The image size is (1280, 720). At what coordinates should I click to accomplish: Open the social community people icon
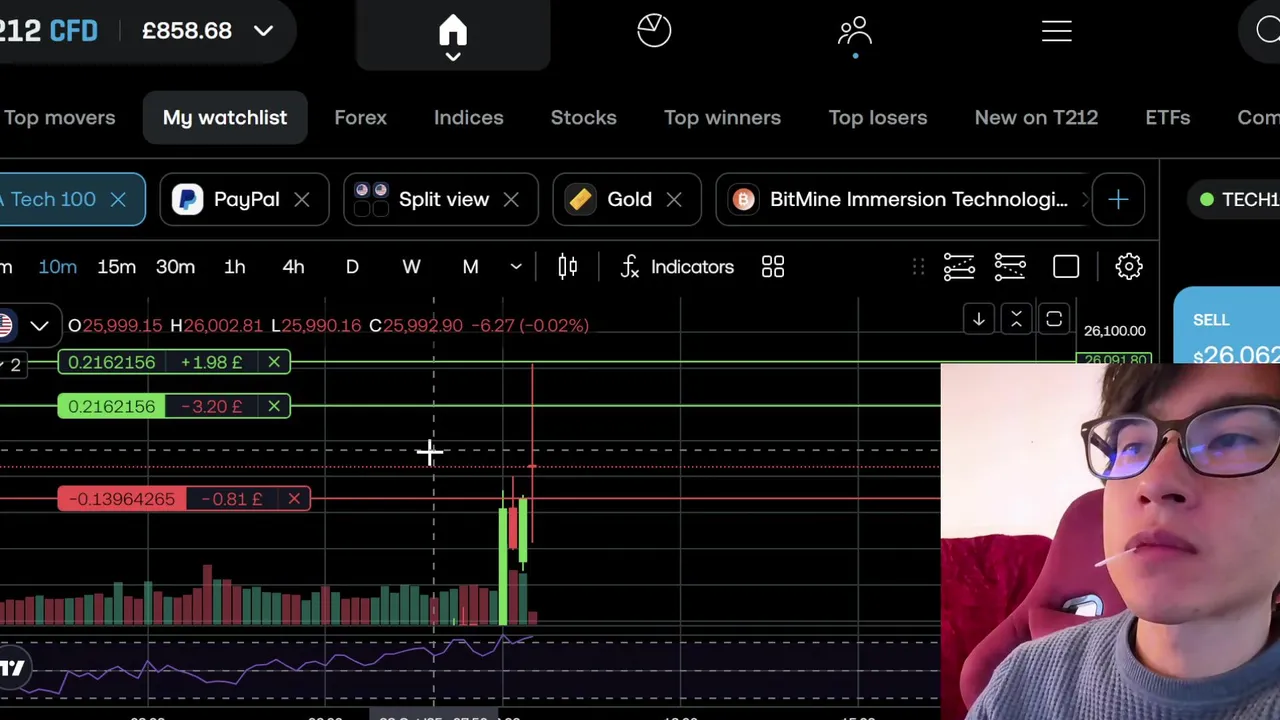855,31
